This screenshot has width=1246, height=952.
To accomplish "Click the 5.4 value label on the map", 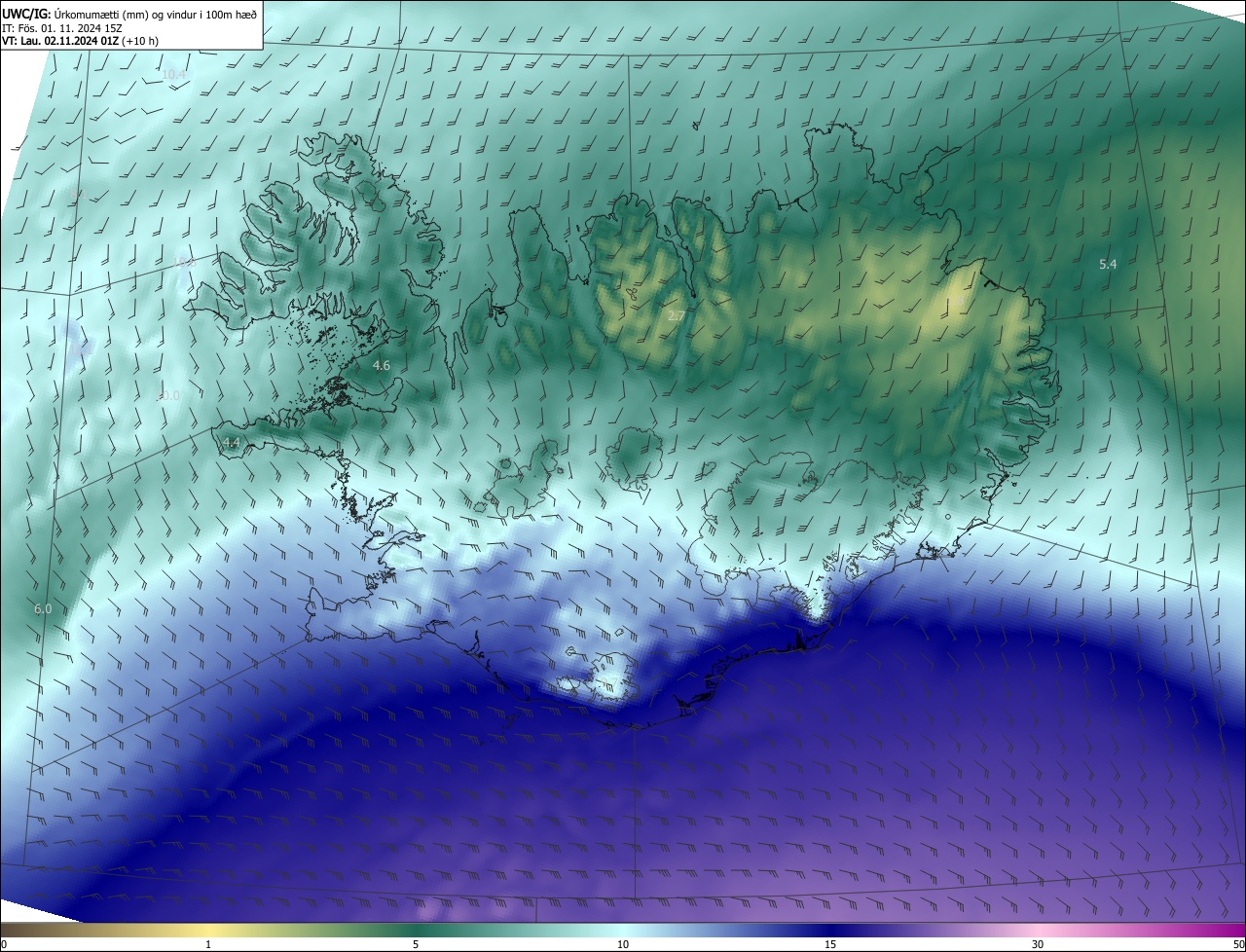I will [1108, 264].
